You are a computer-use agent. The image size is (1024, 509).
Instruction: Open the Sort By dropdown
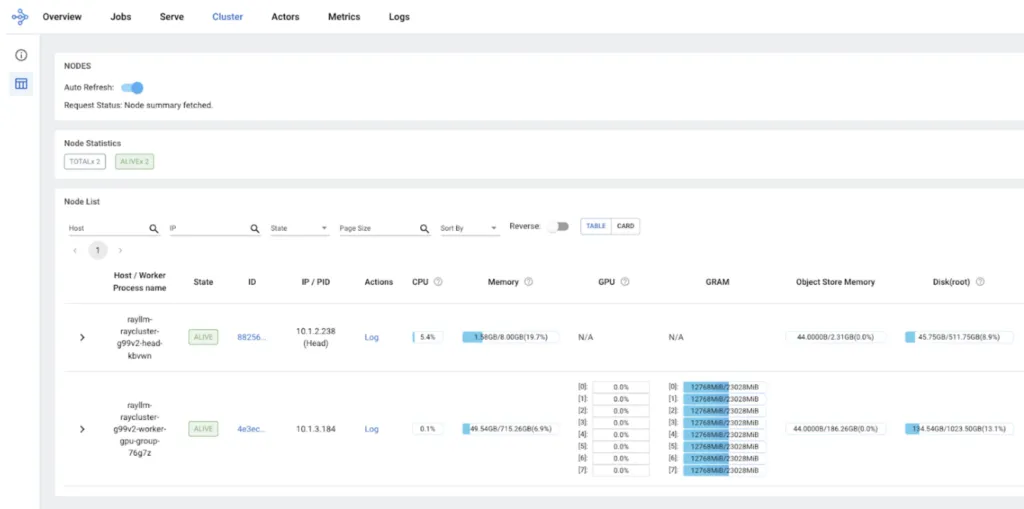coord(469,229)
